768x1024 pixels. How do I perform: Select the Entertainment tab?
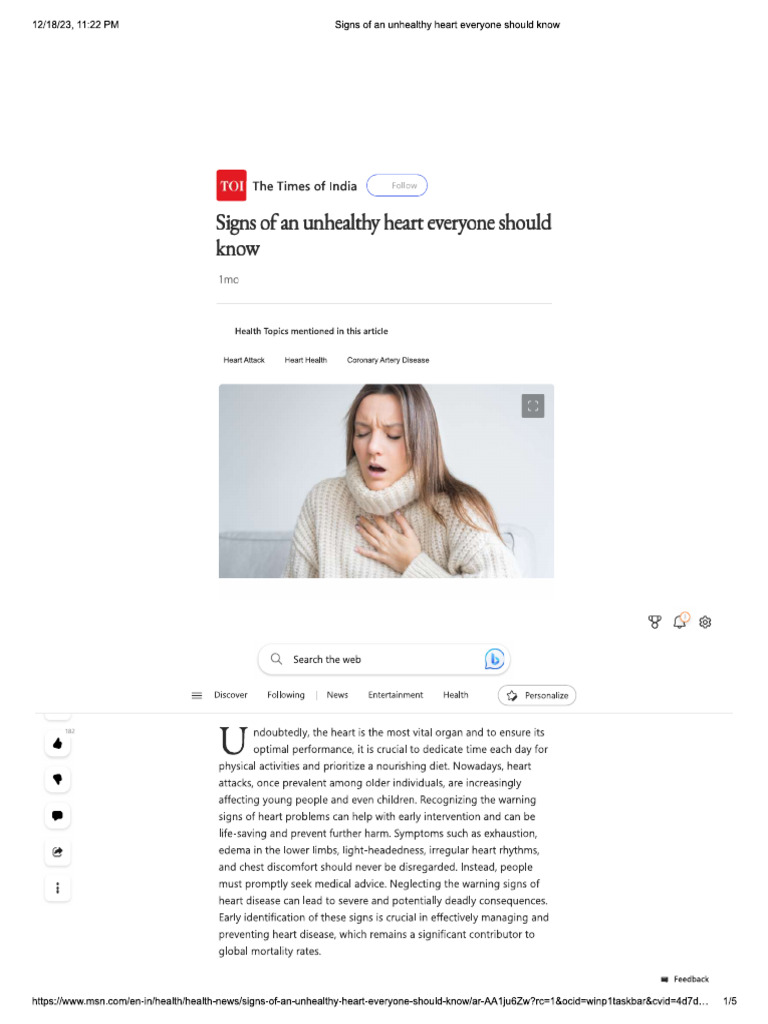tap(395, 695)
